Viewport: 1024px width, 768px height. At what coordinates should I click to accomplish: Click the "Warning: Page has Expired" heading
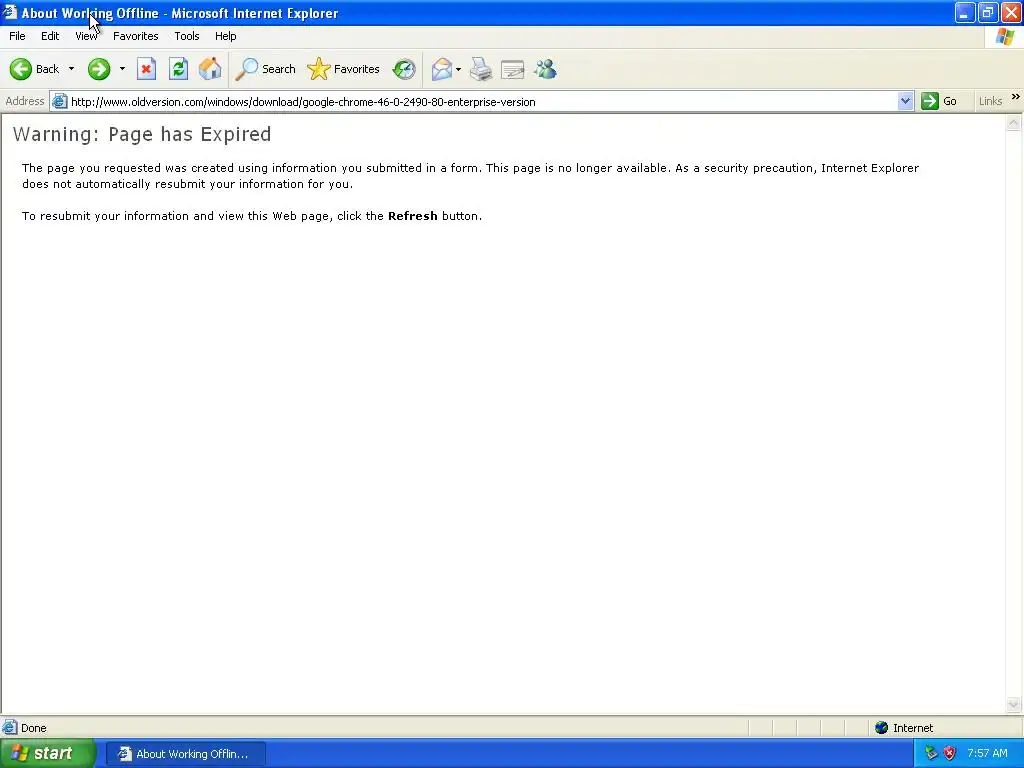pyautogui.click(x=142, y=134)
